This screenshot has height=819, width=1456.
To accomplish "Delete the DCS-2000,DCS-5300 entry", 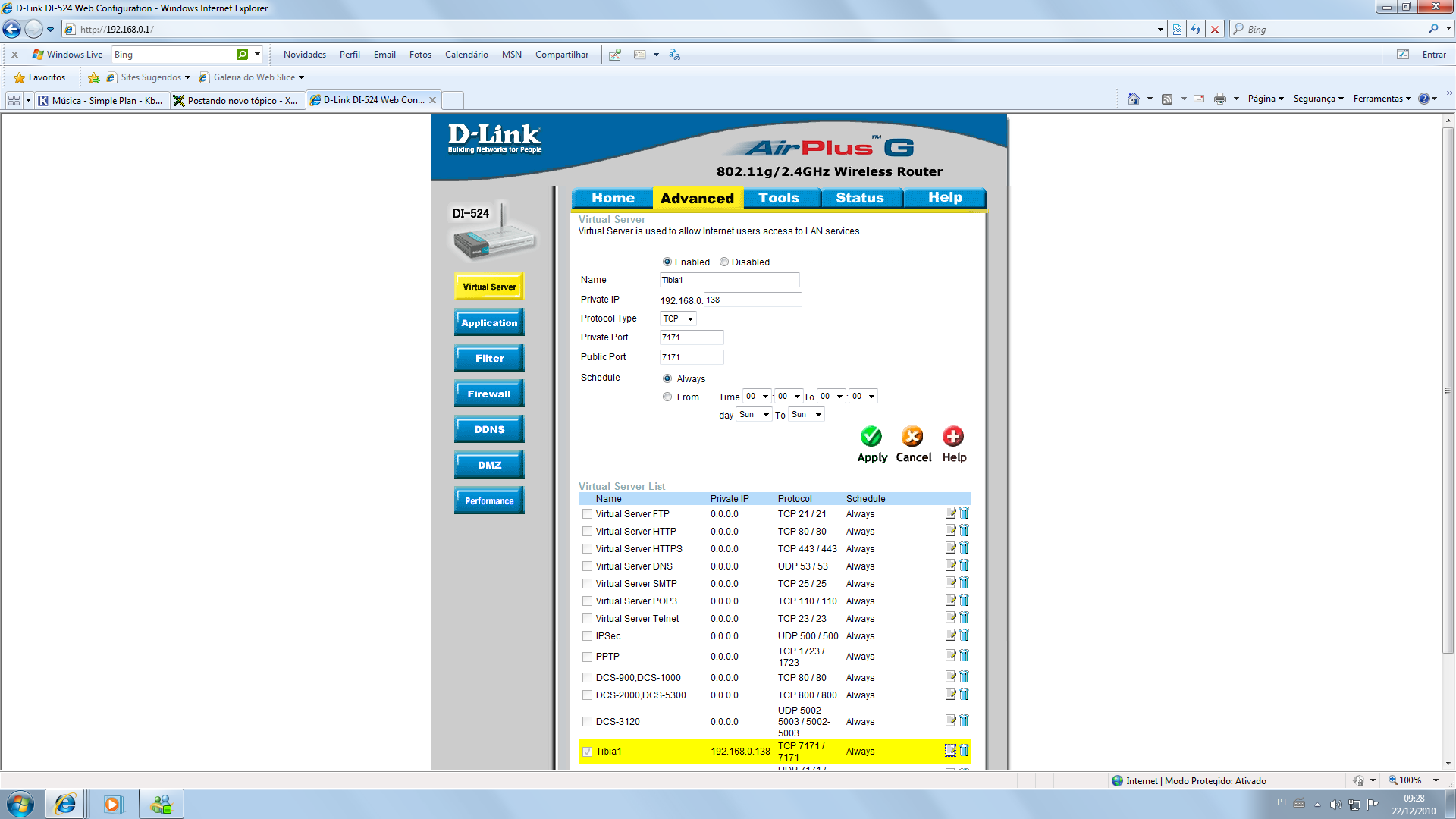I will click(x=965, y=694).
